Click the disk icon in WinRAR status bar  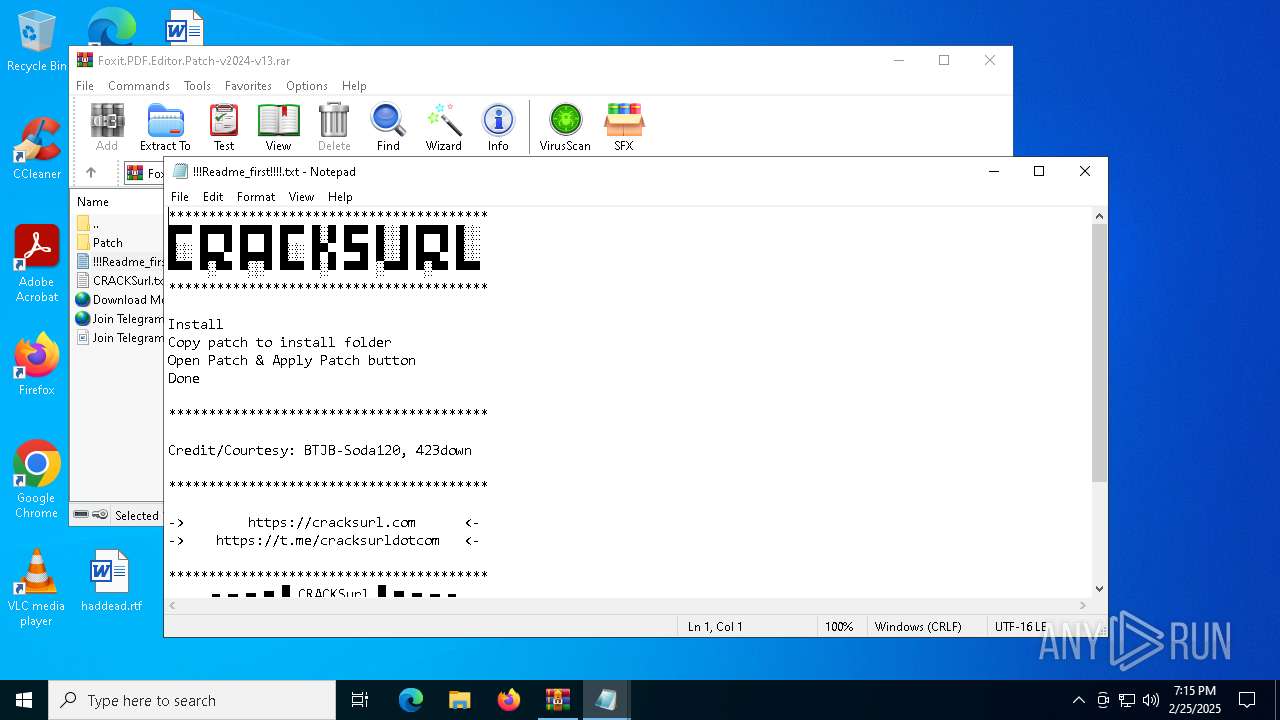(81, 515)
